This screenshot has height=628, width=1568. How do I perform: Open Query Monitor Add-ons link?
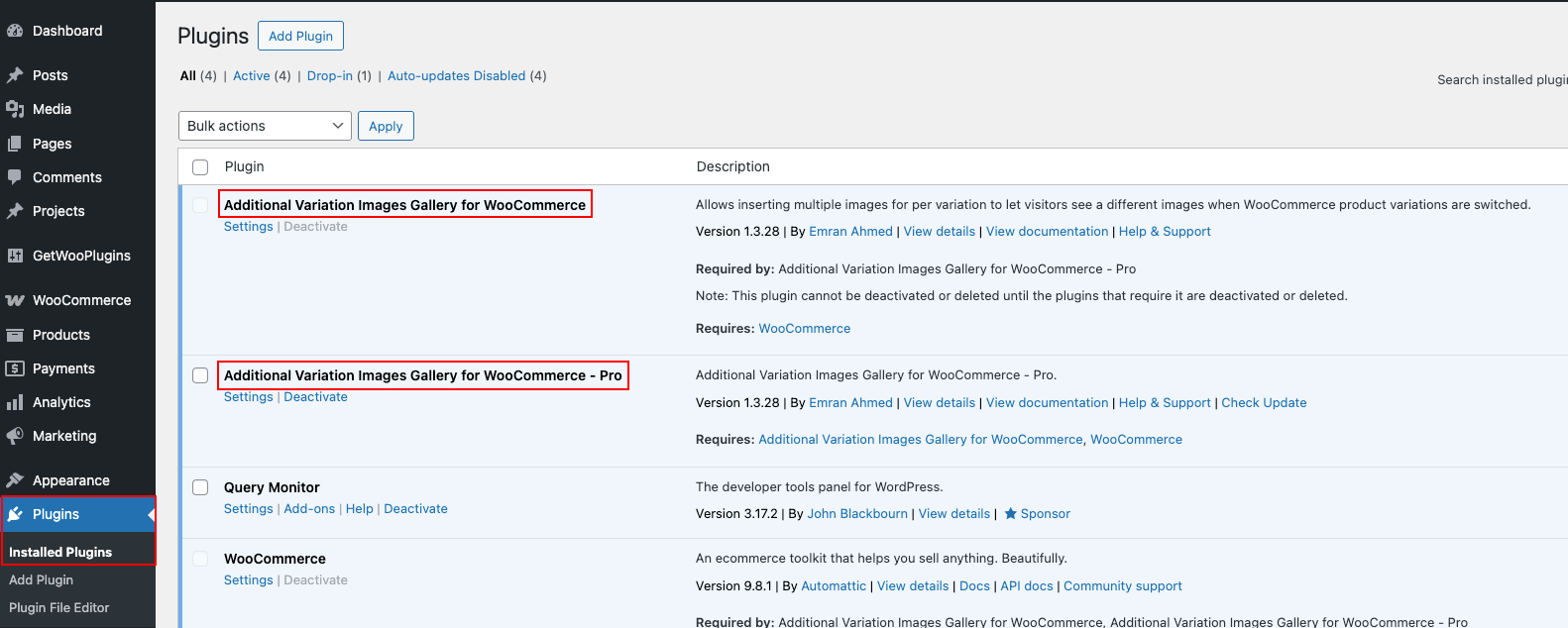pos(309,509)
